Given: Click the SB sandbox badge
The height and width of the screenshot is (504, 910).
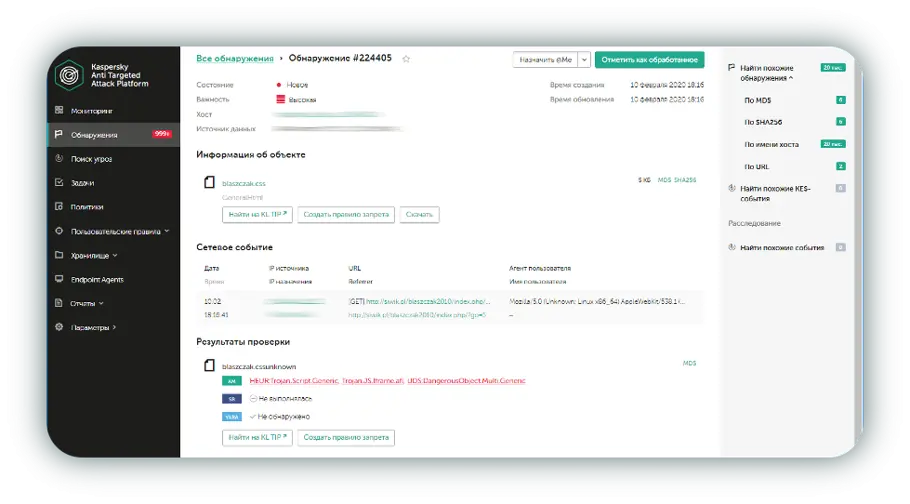Looking at the screenshot, I should coord(232,399).
